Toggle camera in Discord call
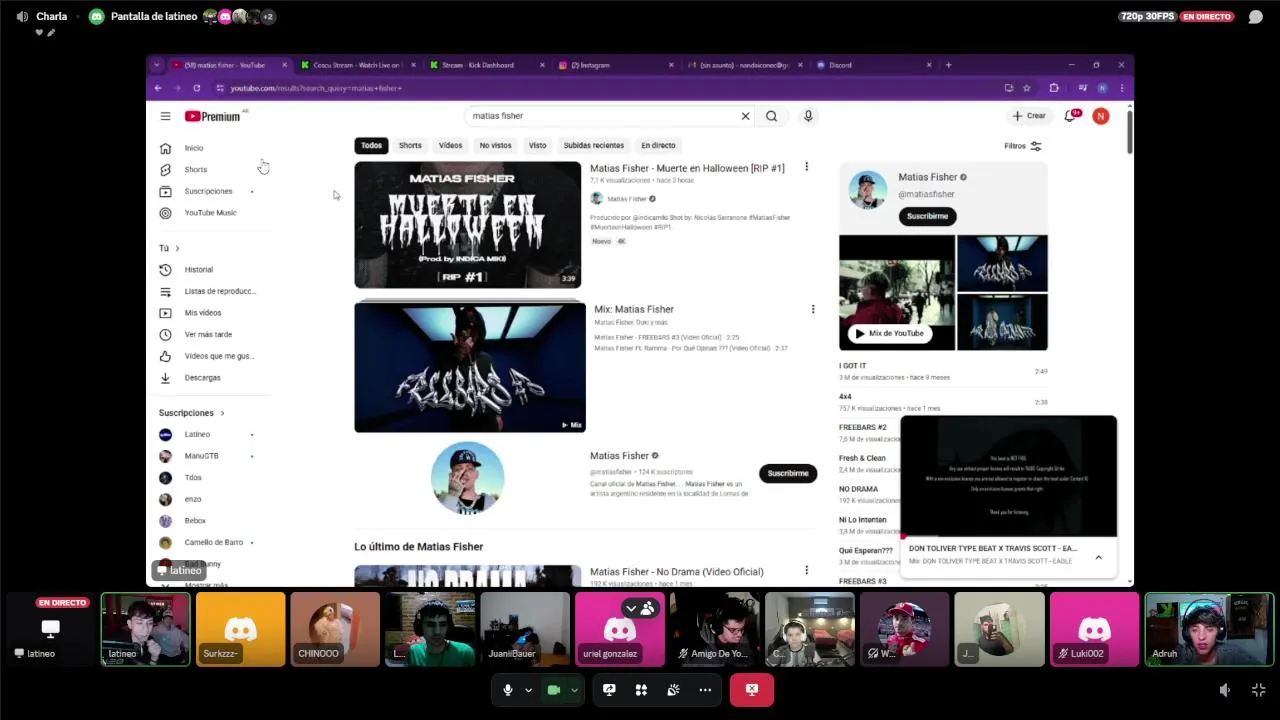 (x=553, y=690)
